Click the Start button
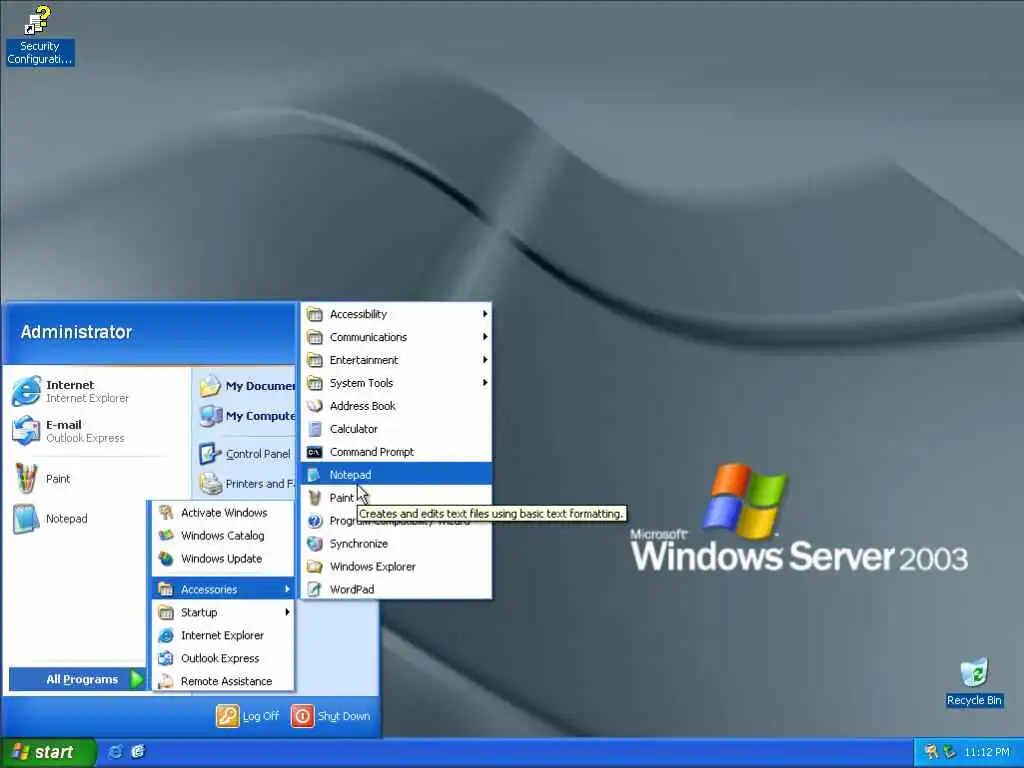 tap(48, 752)
